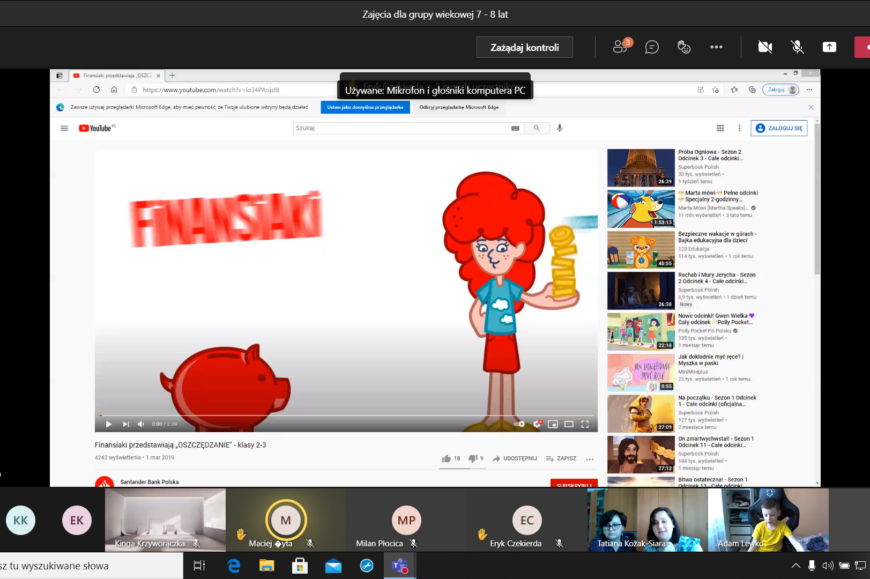The width and height of the screenshot is (870, 579).
Task: Select the Finansiaki browser tab
Action: coord(117,75)
